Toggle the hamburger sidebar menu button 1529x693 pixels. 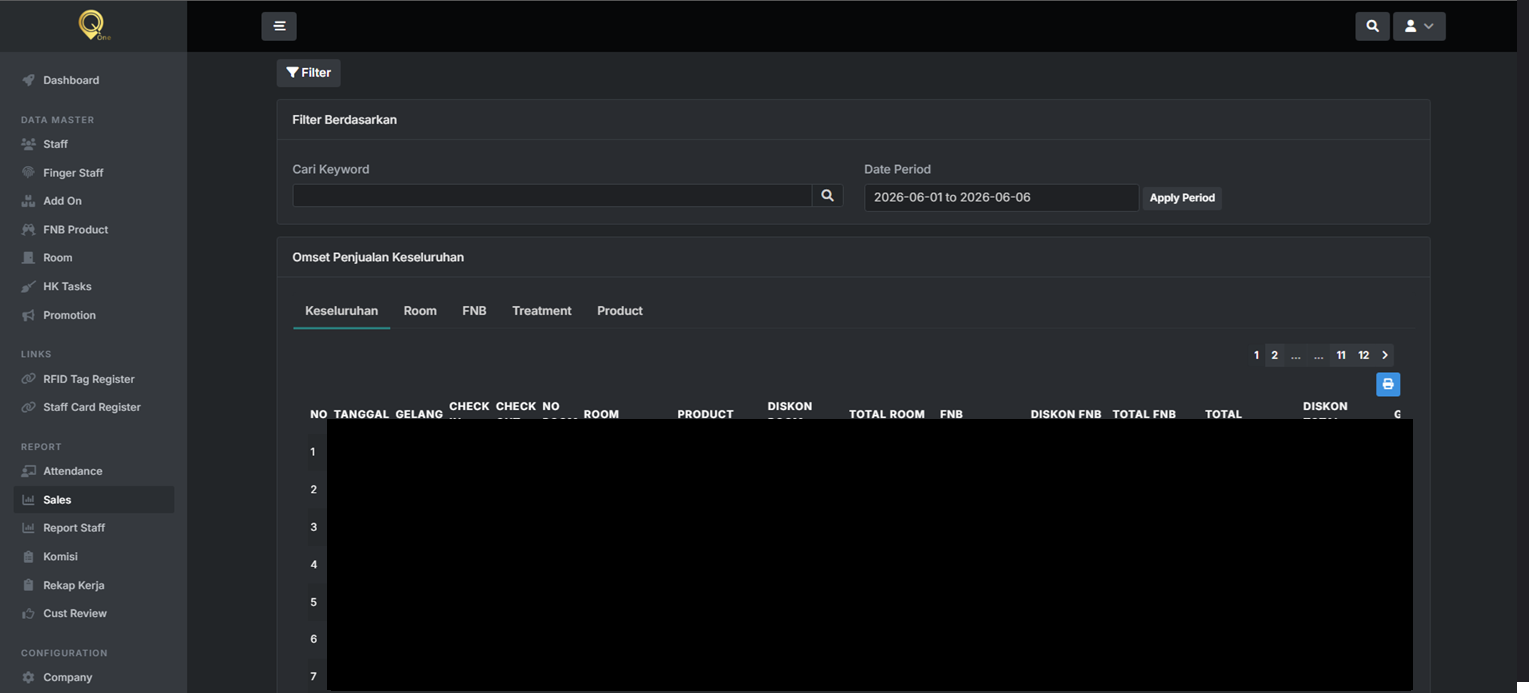point(279,26)
